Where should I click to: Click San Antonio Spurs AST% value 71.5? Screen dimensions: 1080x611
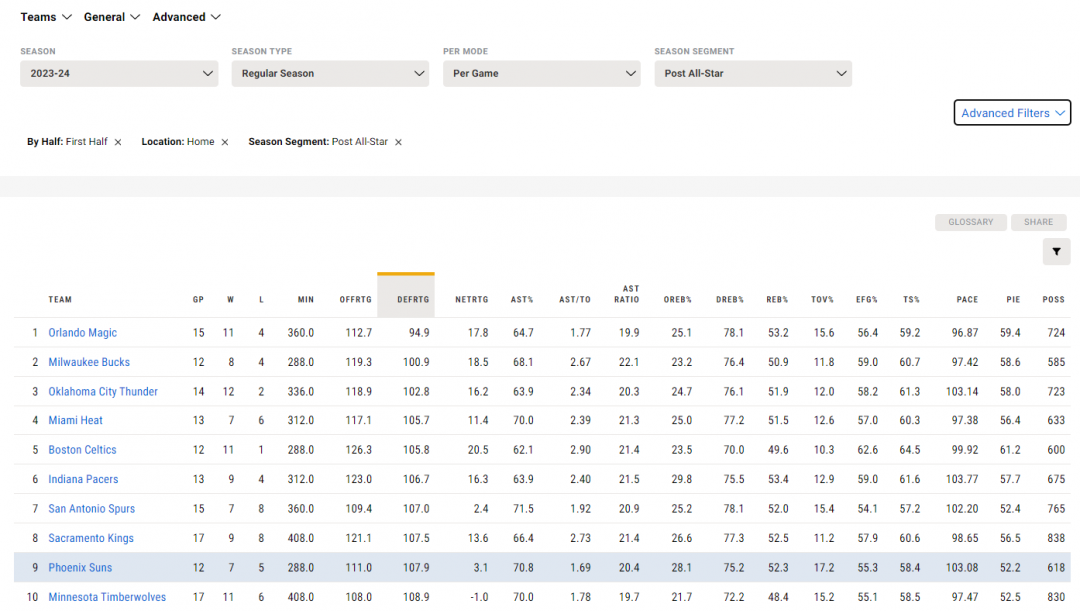pyautogui.click(x=523, y=509)
